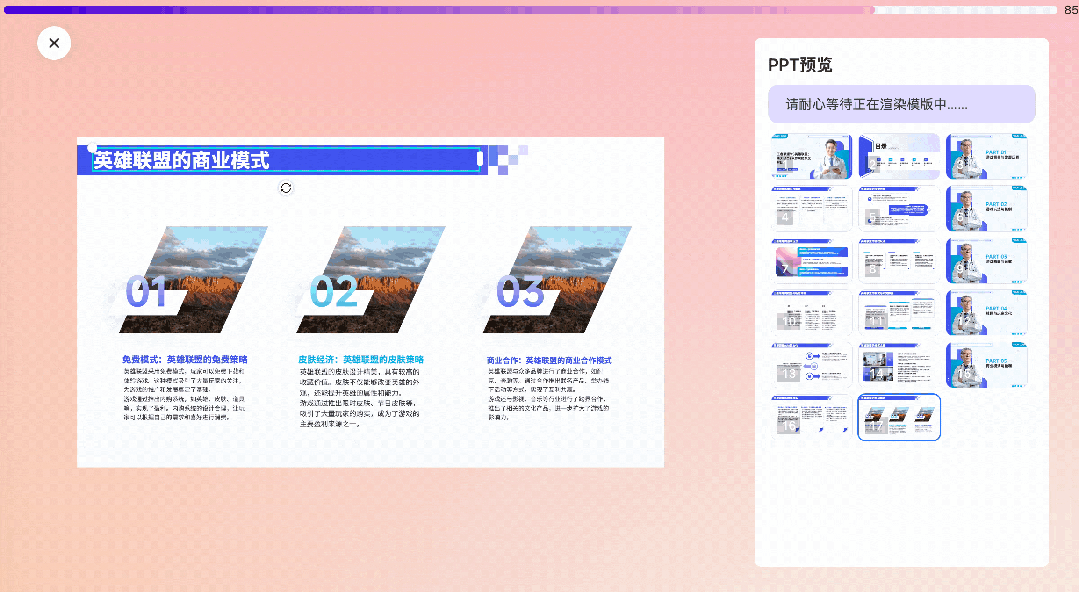Viewport: 1079px width, 592px height.
Task: Click the 01 mountain image on the slide
Action: (x=193, y=279)
